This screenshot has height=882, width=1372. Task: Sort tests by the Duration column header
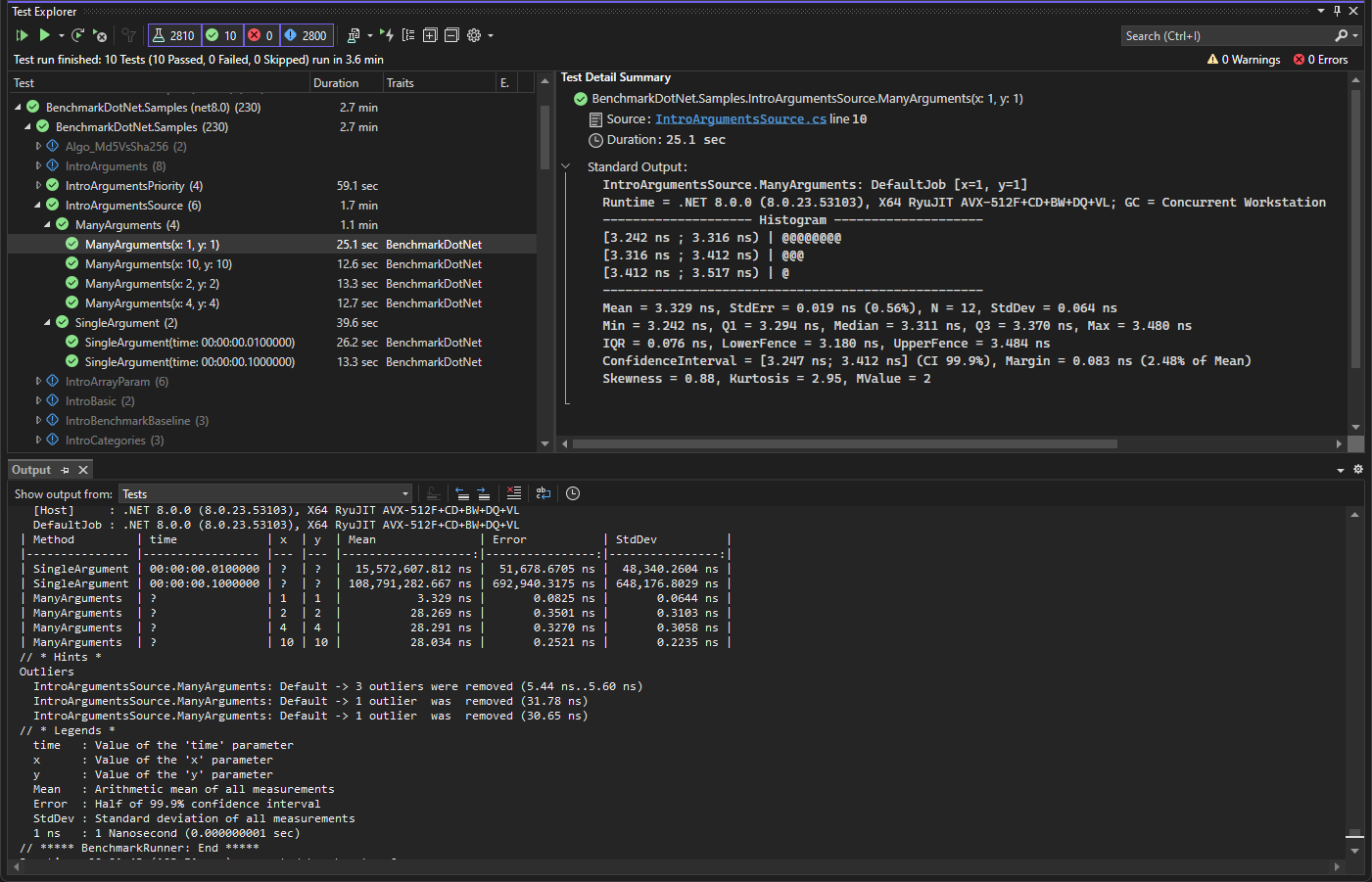click(336, 83)
